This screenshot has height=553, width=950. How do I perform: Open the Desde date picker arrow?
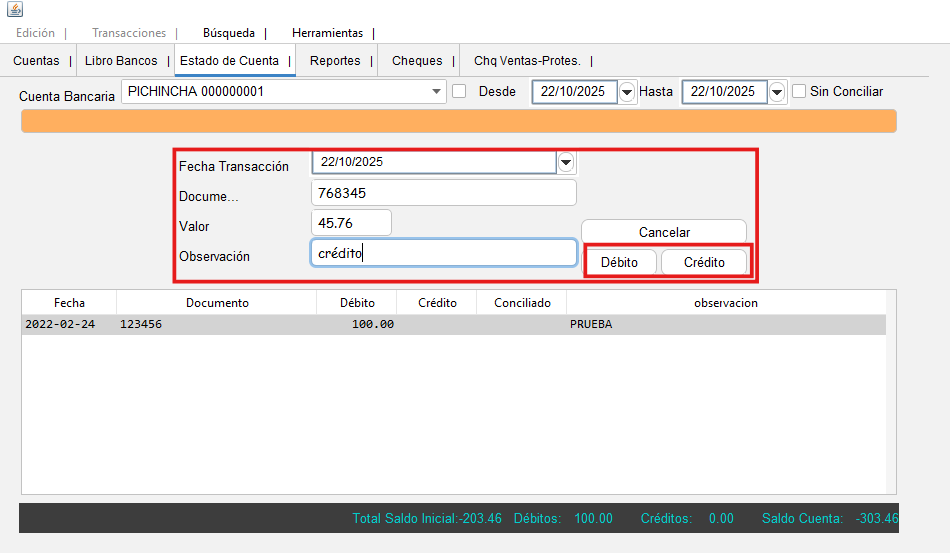(627, 92)
